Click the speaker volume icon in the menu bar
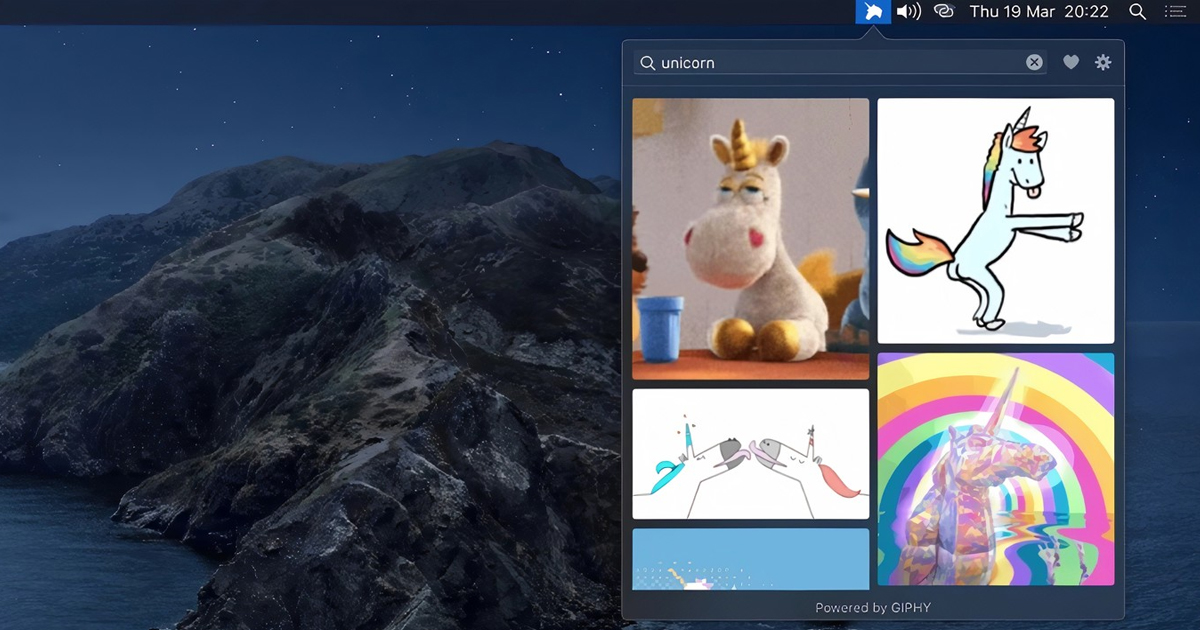Image resolution: width=1200 pixels, height=630 pixels. [908, 11]
